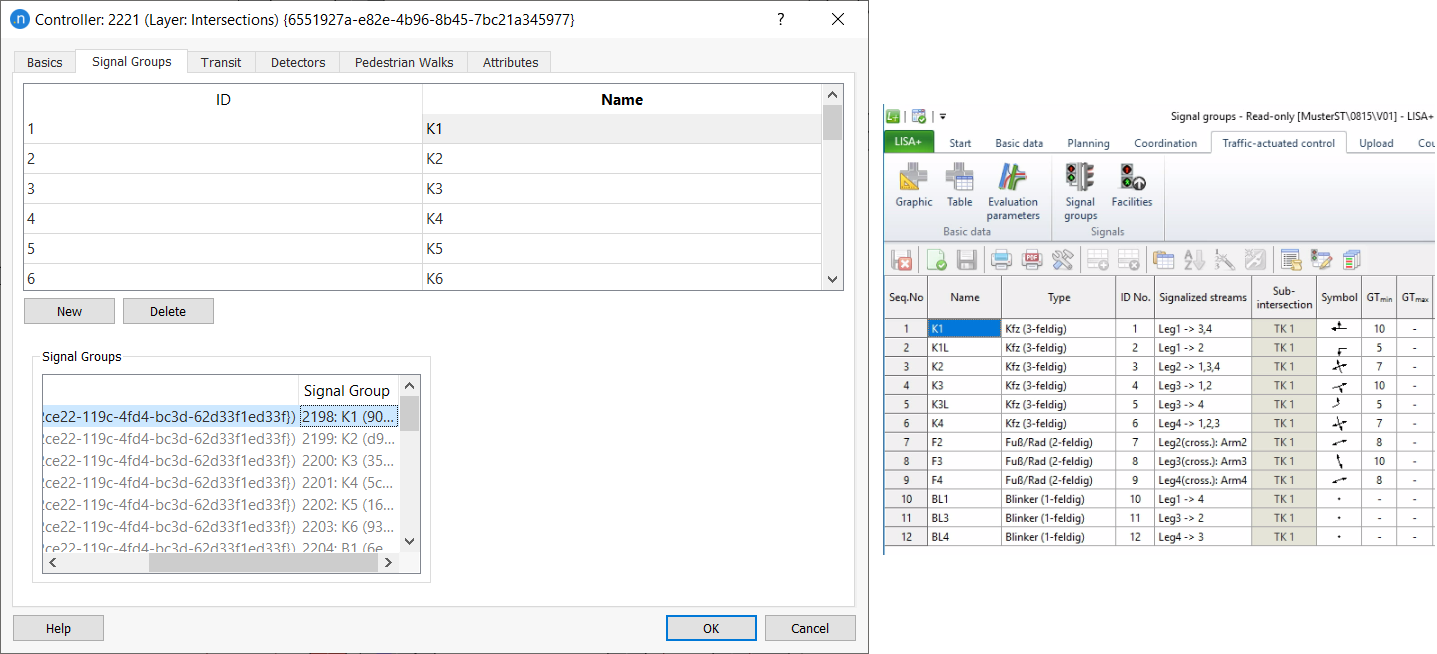
Task: Open the green LISA+ application menu
Action: point(909,143)
